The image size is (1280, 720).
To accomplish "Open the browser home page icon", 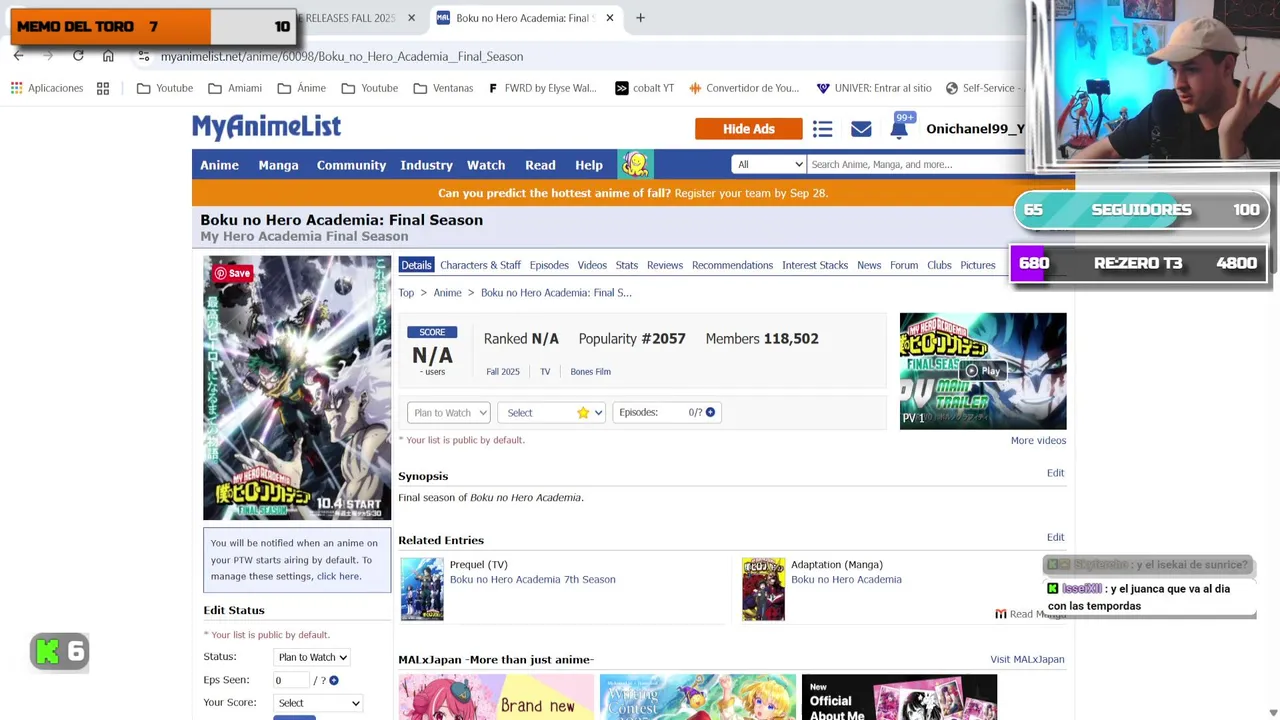I will pyautogui.click(x=108, y=56).
